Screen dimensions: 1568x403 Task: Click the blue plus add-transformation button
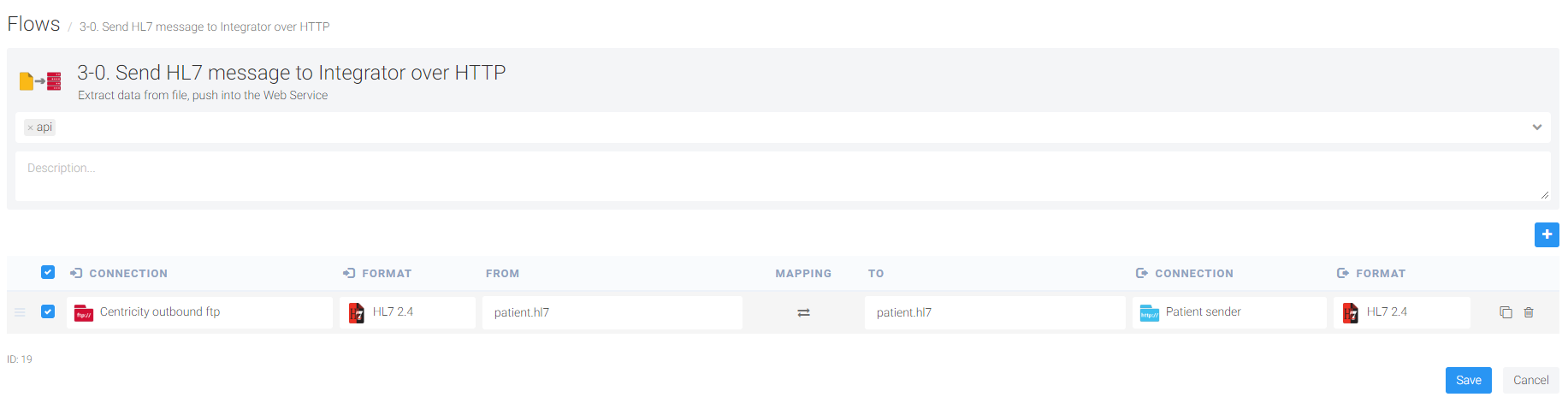click(x=1547, y=234)
